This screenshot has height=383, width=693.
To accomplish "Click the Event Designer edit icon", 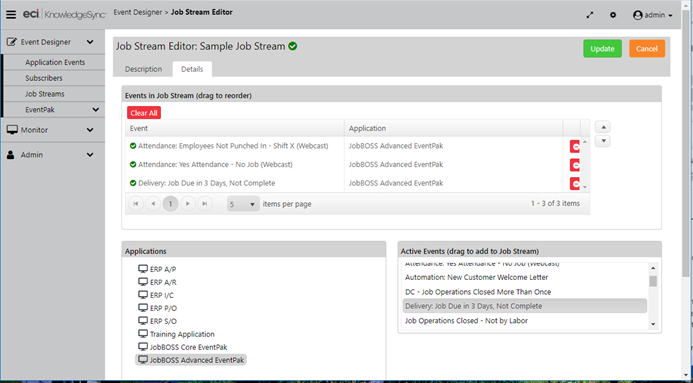I will pos(12,42).
